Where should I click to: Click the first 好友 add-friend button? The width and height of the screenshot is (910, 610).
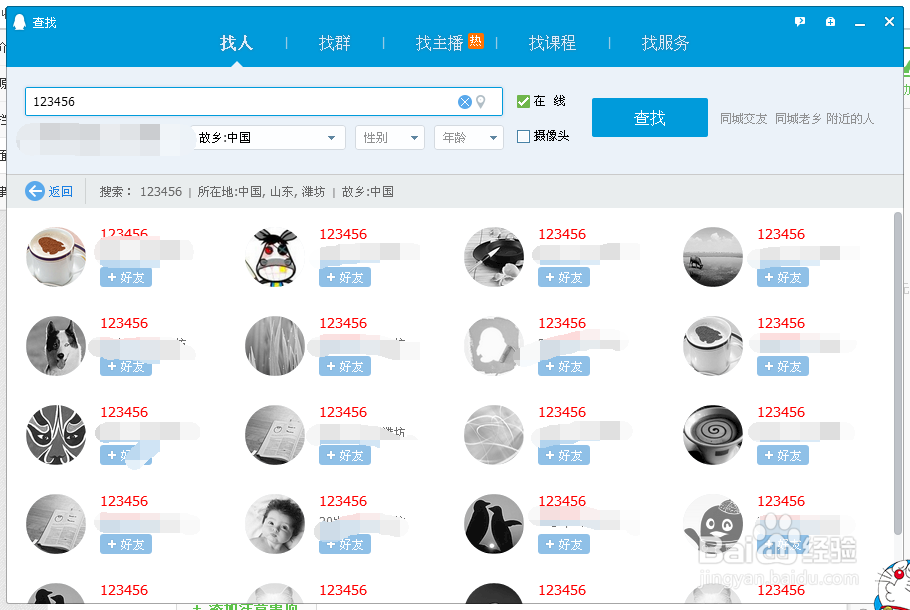tap(125, 277)
